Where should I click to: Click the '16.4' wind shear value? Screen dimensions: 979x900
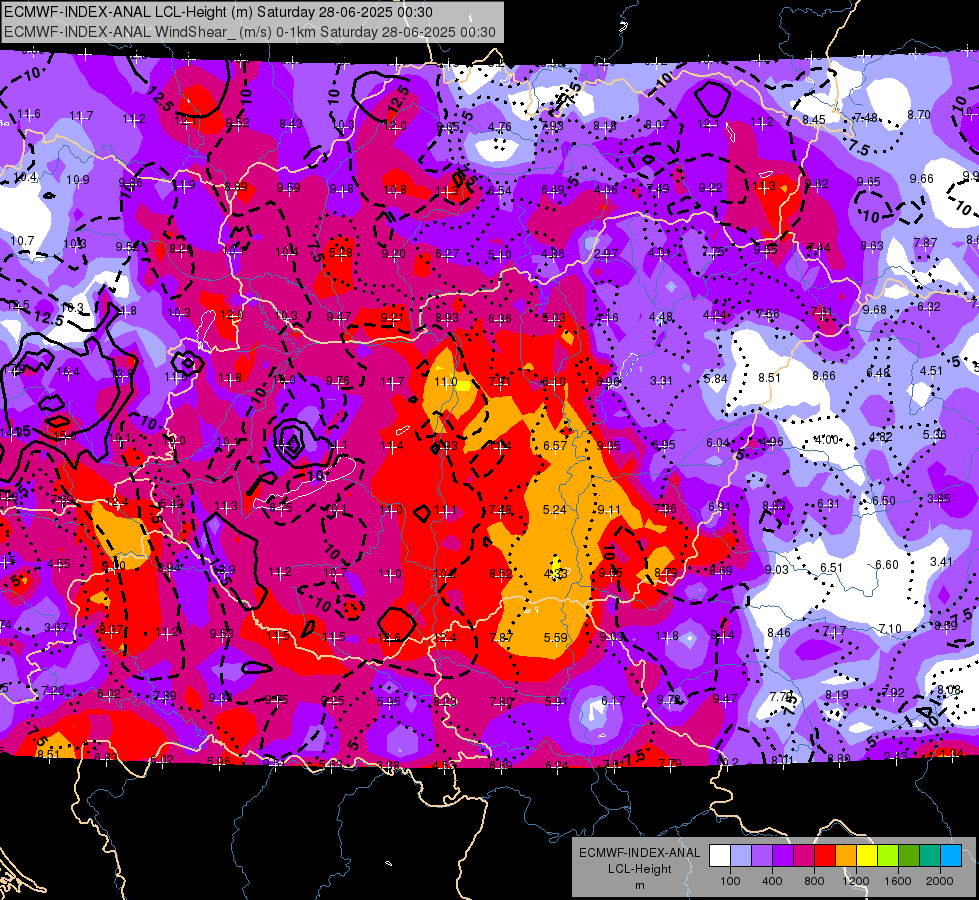[67, 372]
